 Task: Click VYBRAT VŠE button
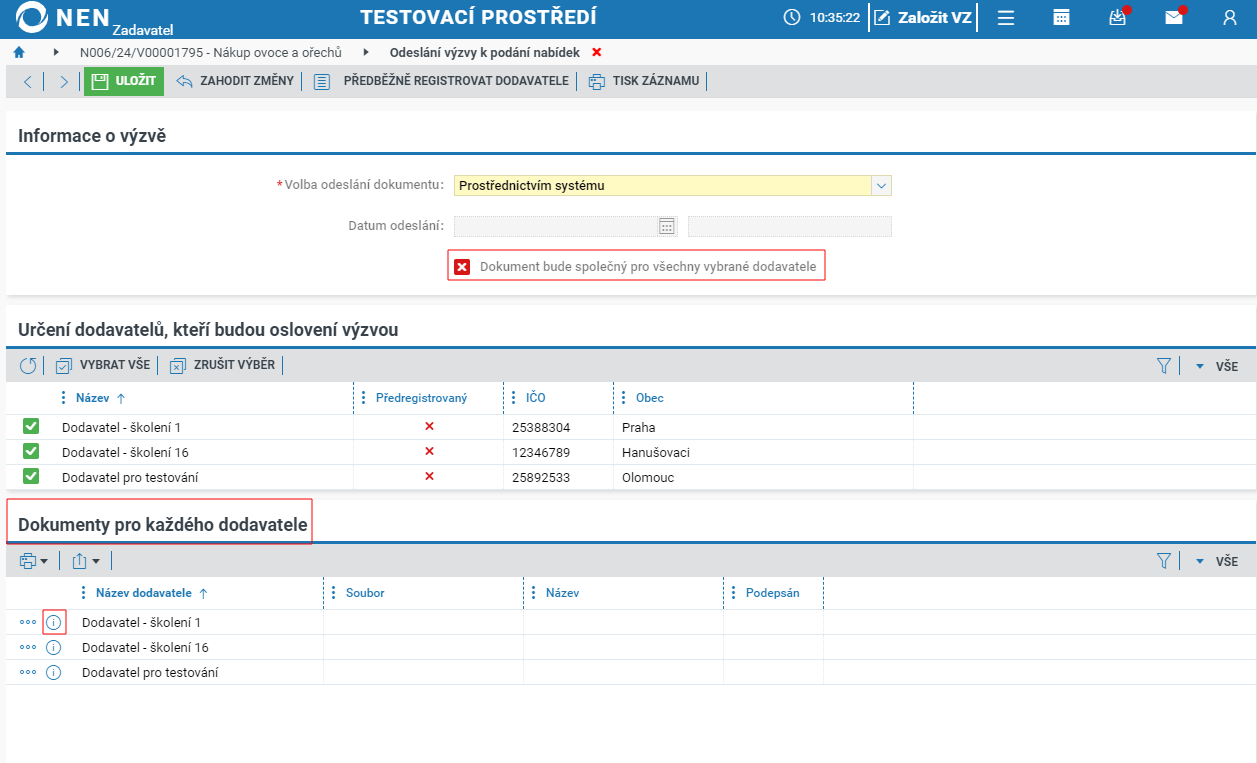click(x=103, y=365)
